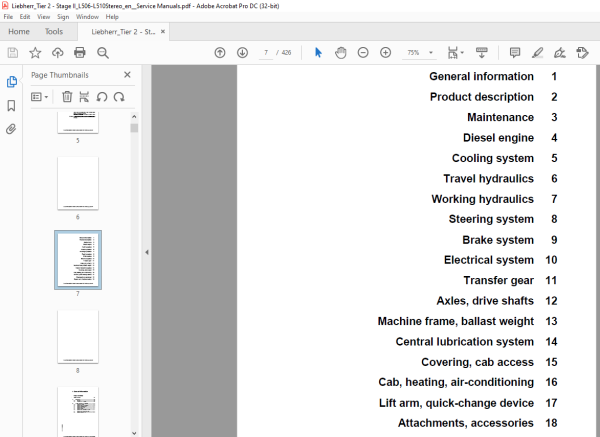The width and height of the screenshot is (600, 437).
Task: Click 'Transfer gear' entry
Action: pos(499,280)
